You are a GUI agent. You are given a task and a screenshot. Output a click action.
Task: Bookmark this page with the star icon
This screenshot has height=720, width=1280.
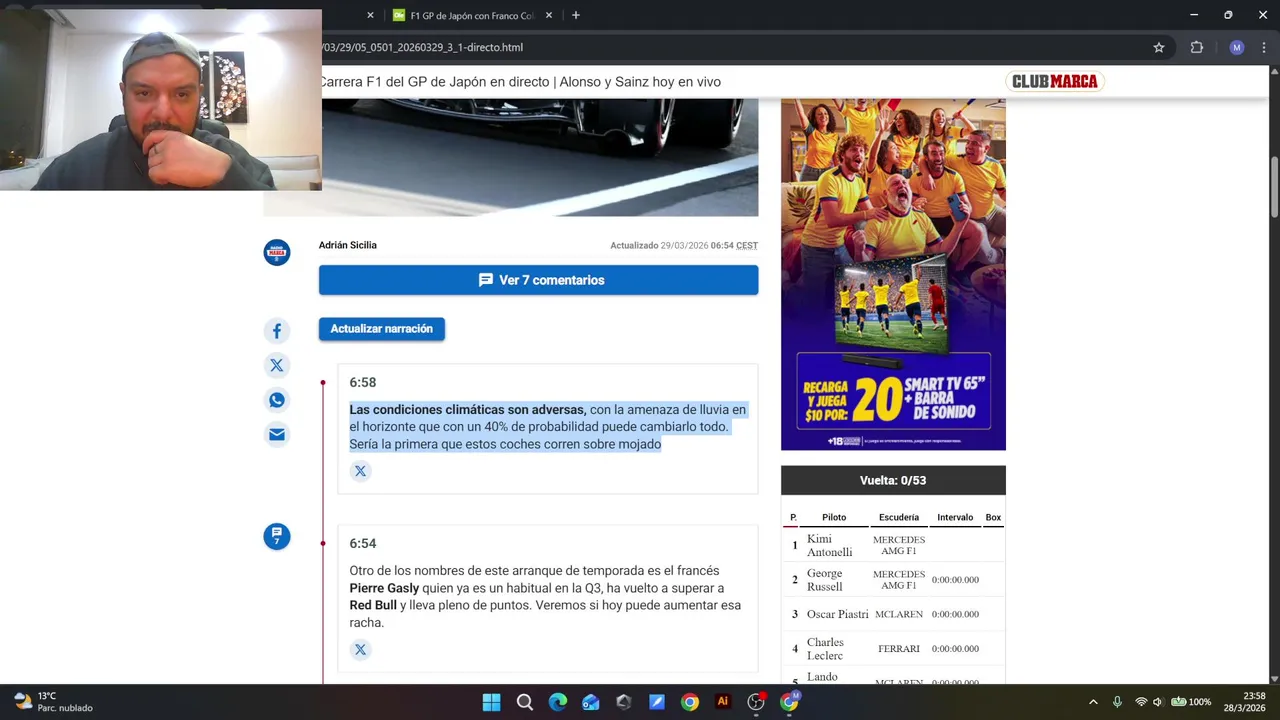click(1159, 47)
